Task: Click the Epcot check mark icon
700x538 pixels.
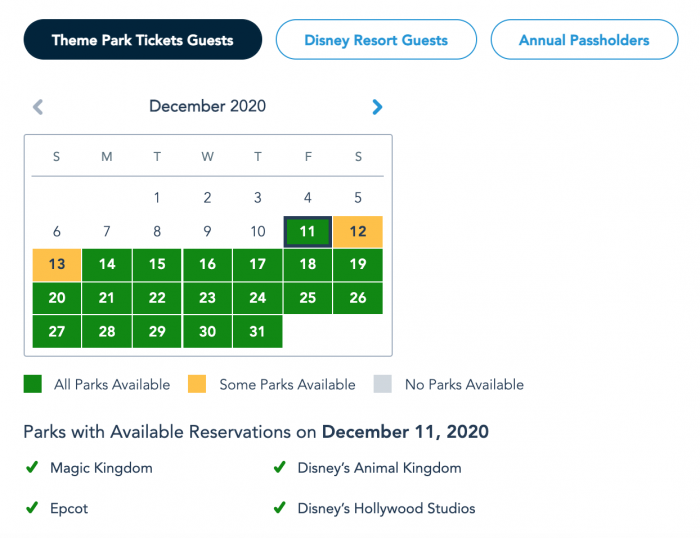Action: tap(33, 508)
